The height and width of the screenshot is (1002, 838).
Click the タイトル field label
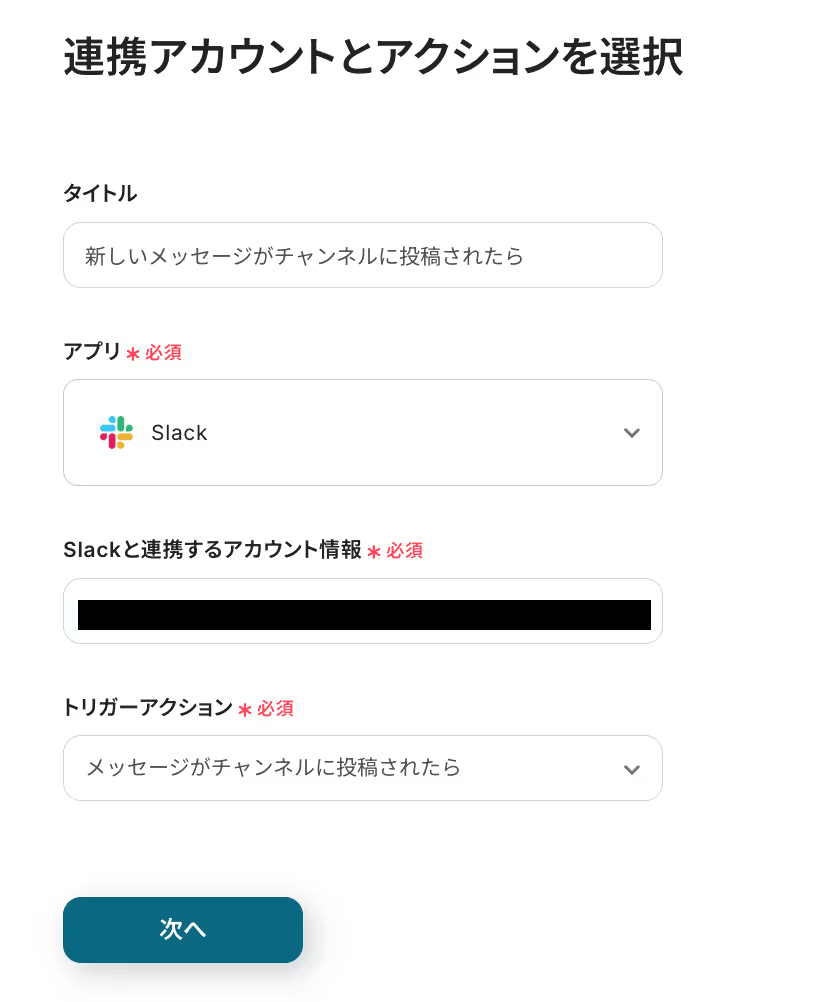(x=100, y=194)
